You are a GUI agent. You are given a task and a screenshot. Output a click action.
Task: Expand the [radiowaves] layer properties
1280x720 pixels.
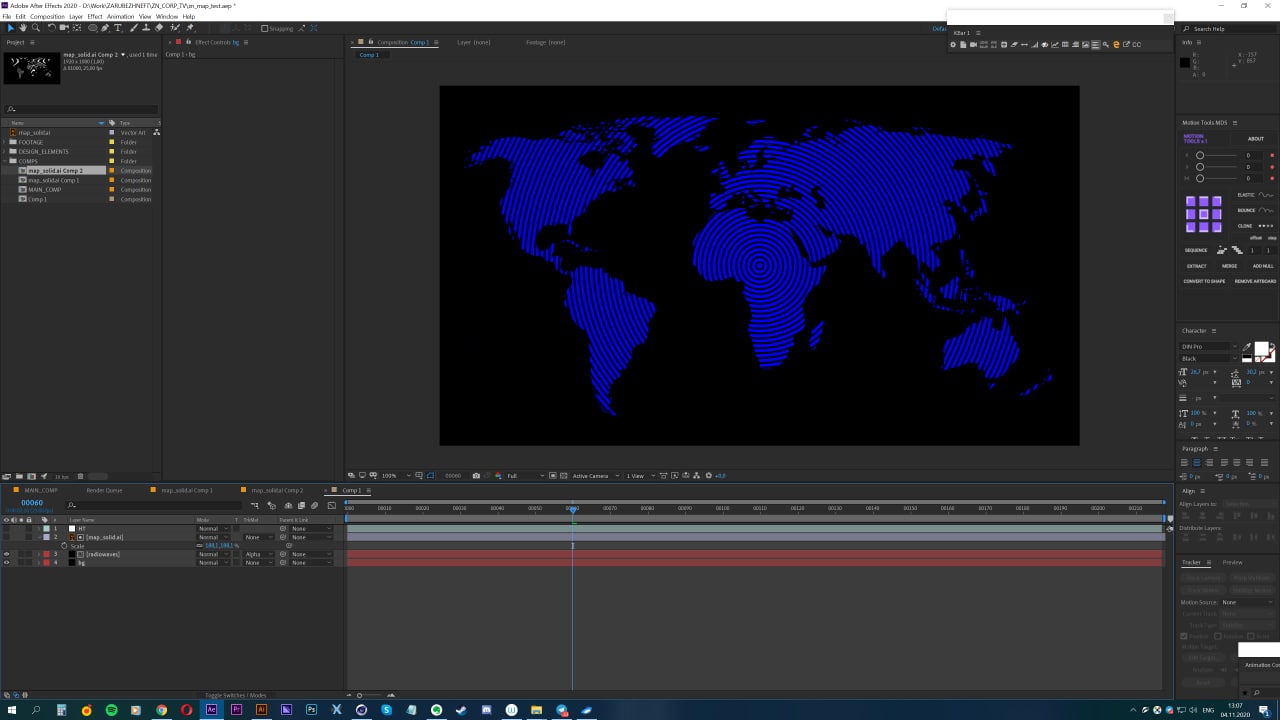coord(39,554)
